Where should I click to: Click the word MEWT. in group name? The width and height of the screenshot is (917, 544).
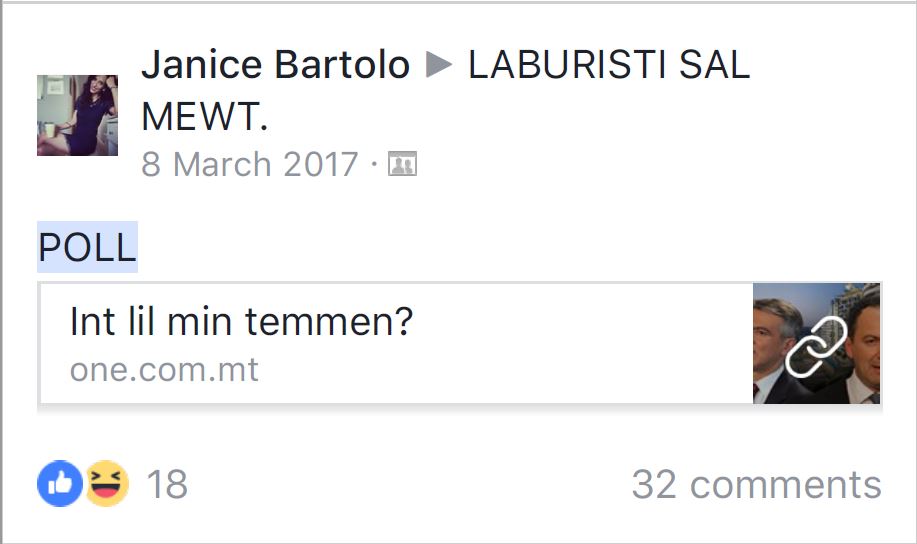click(x=205, y=116)
